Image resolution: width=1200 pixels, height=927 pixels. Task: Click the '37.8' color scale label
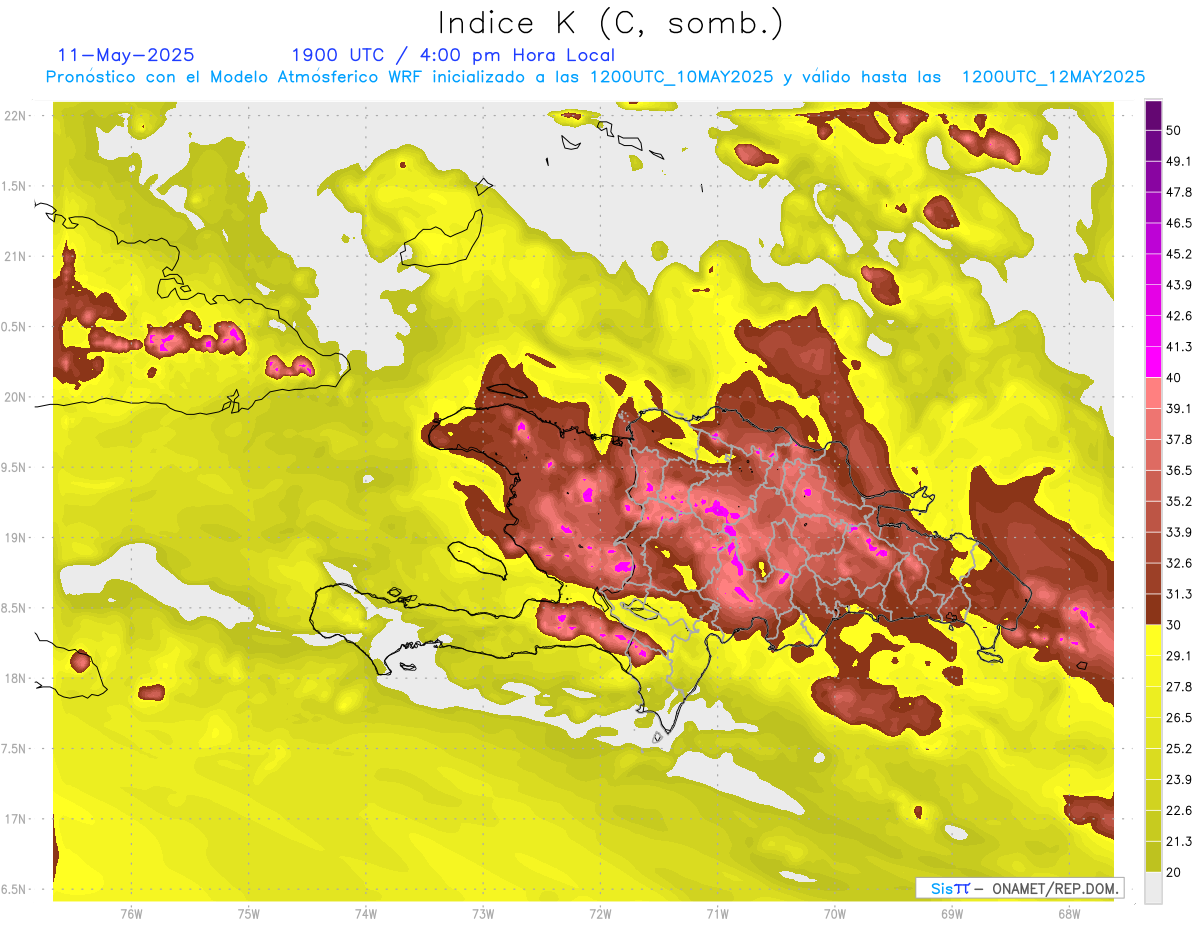pos(1179,440)
